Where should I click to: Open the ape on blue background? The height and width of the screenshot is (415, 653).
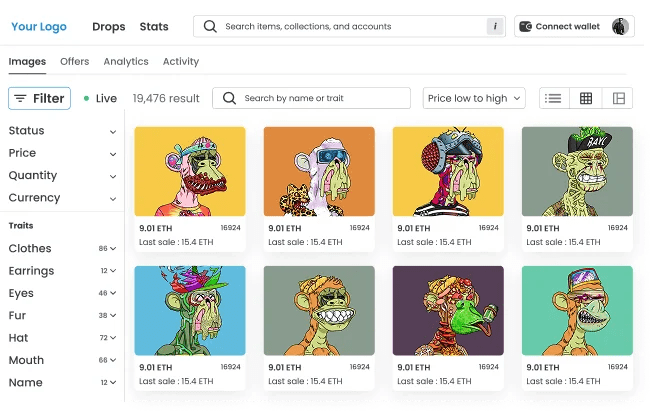[x=190, y=311]
